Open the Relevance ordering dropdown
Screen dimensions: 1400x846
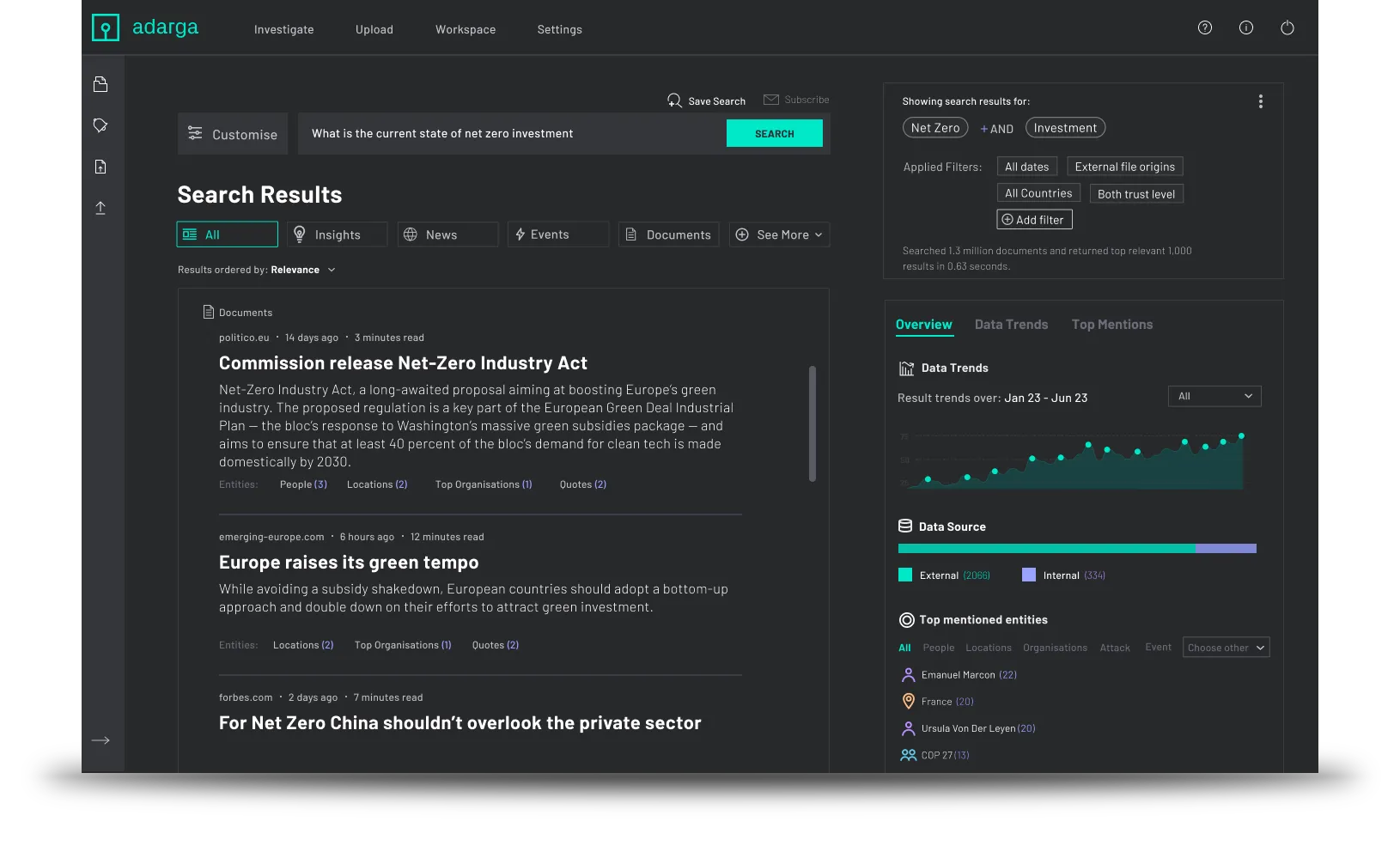click(x=302, y=270)
